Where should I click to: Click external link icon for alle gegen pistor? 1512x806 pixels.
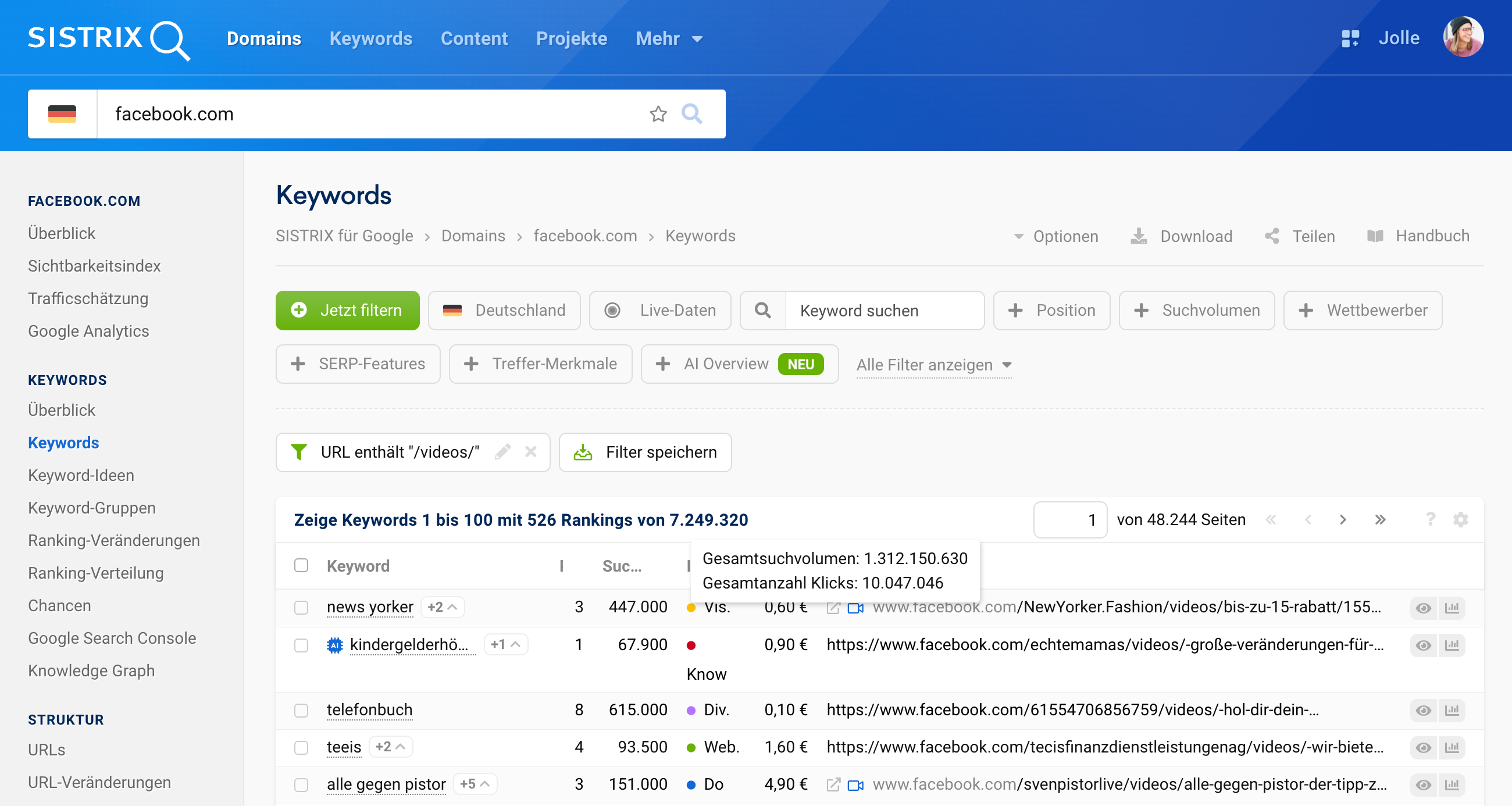point(833,784)
